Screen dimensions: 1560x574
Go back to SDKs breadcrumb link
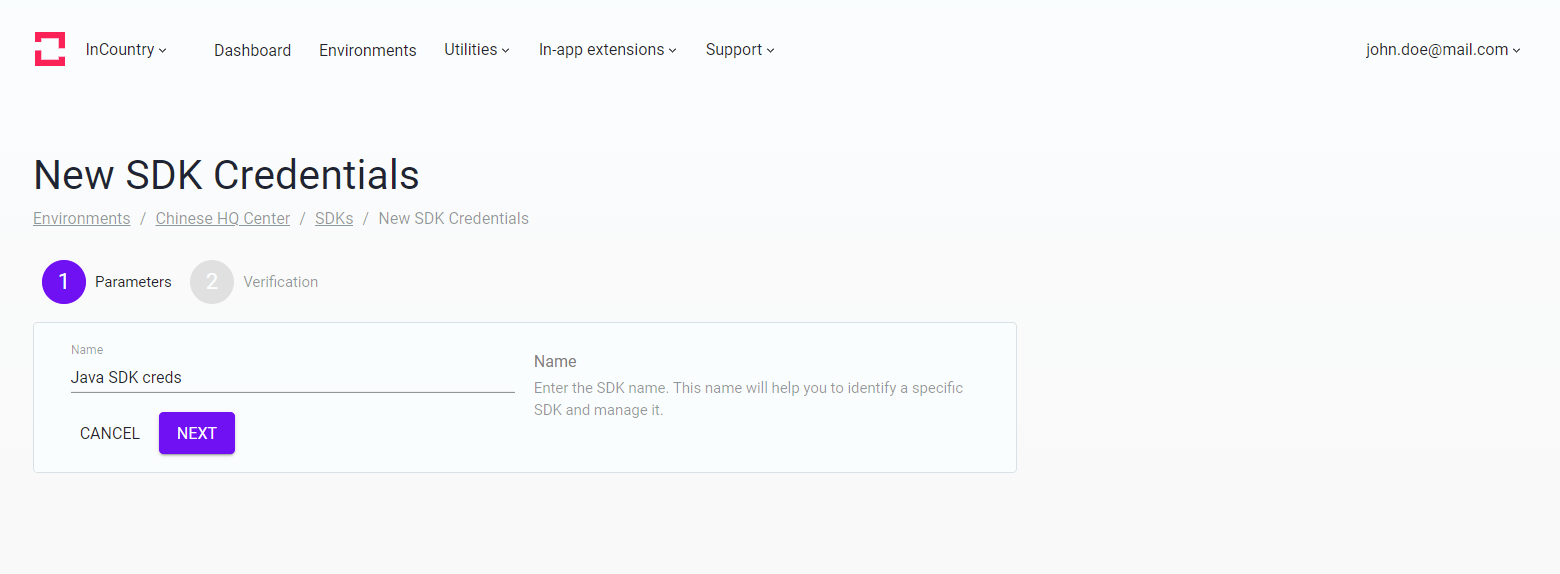coord(334,218)
